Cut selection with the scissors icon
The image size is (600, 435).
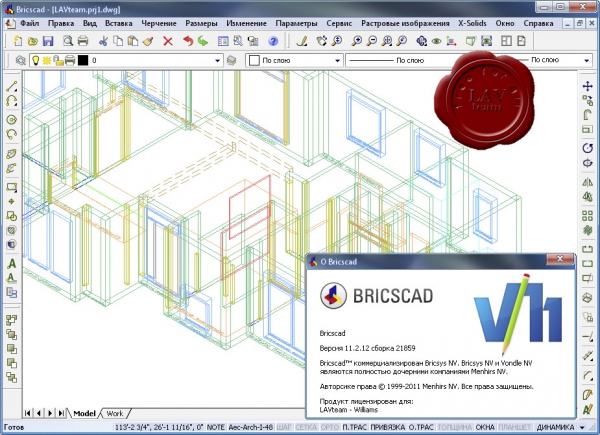[103, 41]
